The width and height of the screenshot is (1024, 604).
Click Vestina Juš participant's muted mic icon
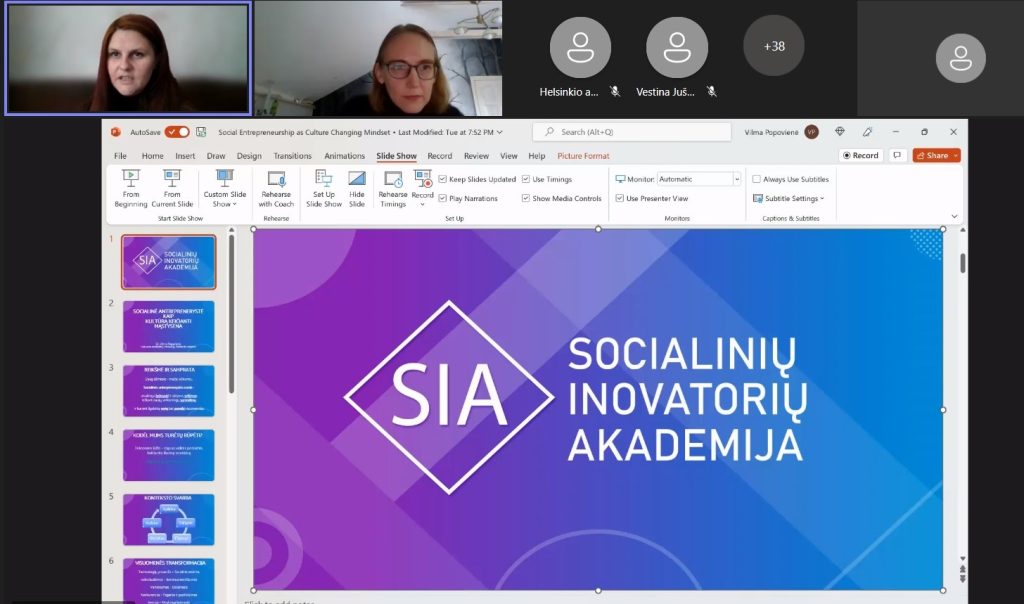click(x=712, y=91)
